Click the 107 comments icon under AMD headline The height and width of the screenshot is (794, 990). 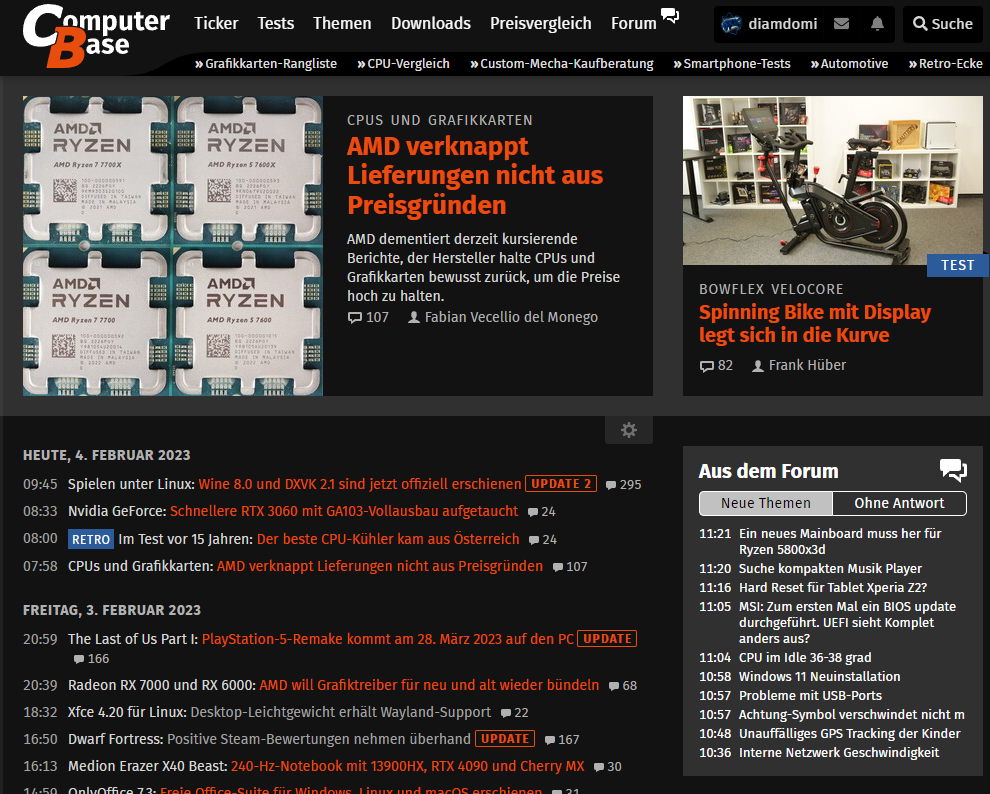pos(355,317)
